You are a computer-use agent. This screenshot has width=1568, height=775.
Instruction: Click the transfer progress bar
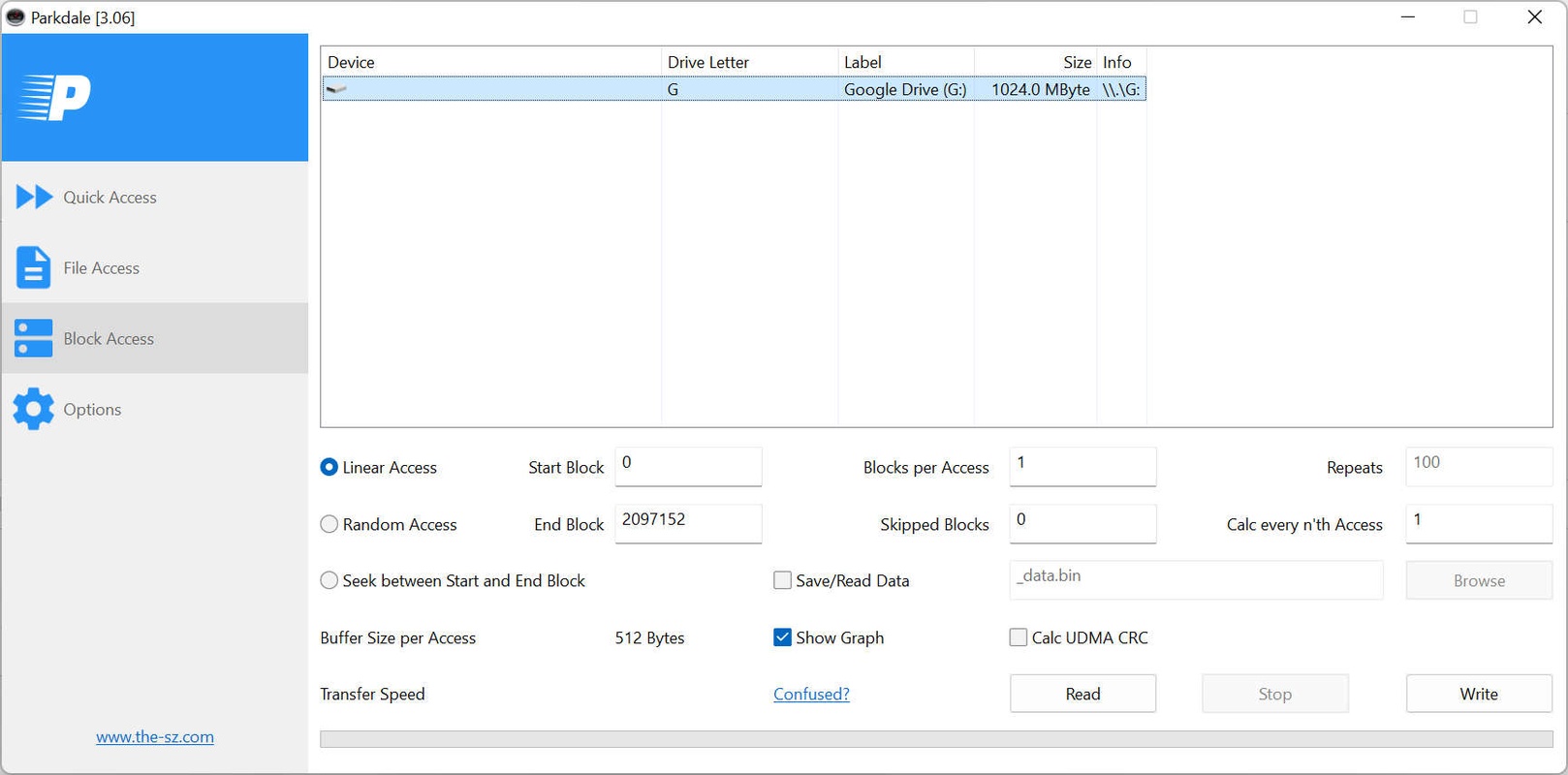pos(936,739)
